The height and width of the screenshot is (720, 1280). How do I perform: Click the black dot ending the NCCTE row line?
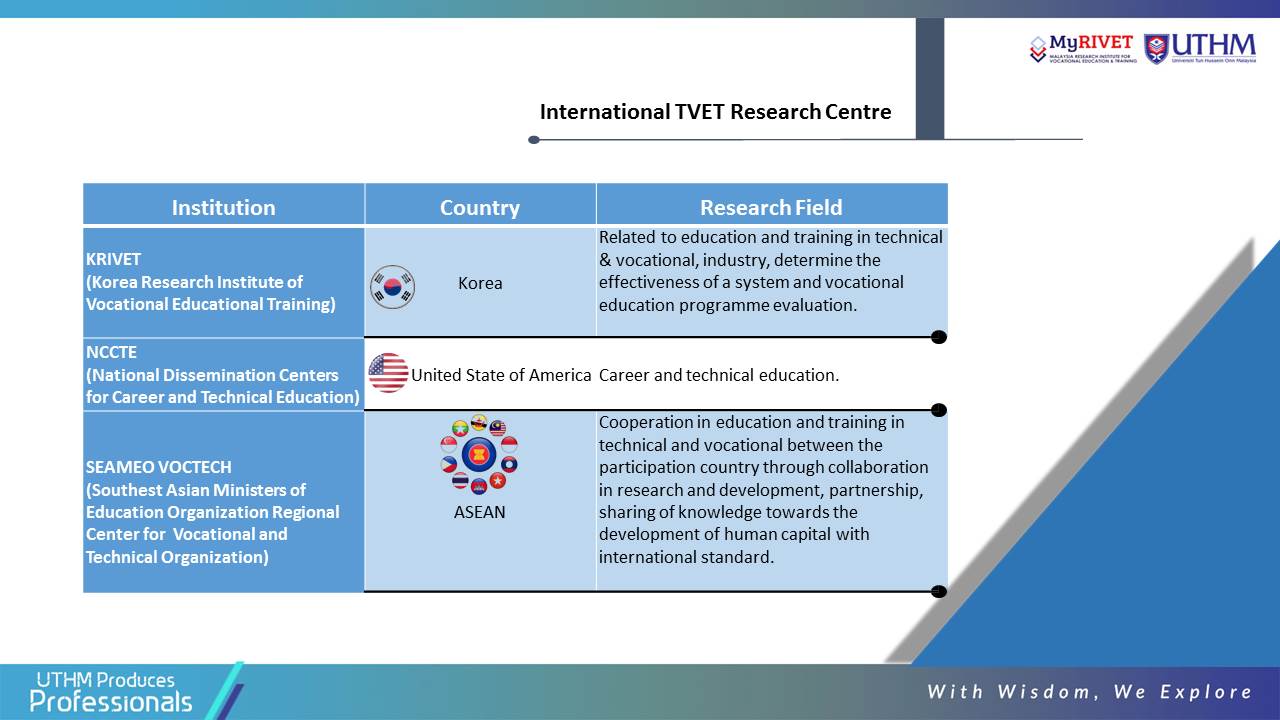pyautogui.click(x=938, y=410)
